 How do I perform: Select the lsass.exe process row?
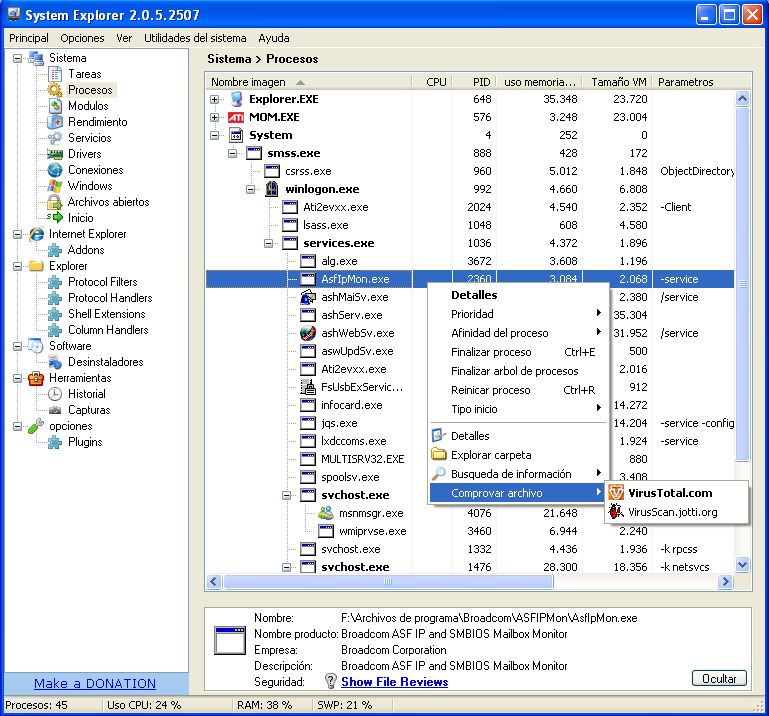[470, 225]
